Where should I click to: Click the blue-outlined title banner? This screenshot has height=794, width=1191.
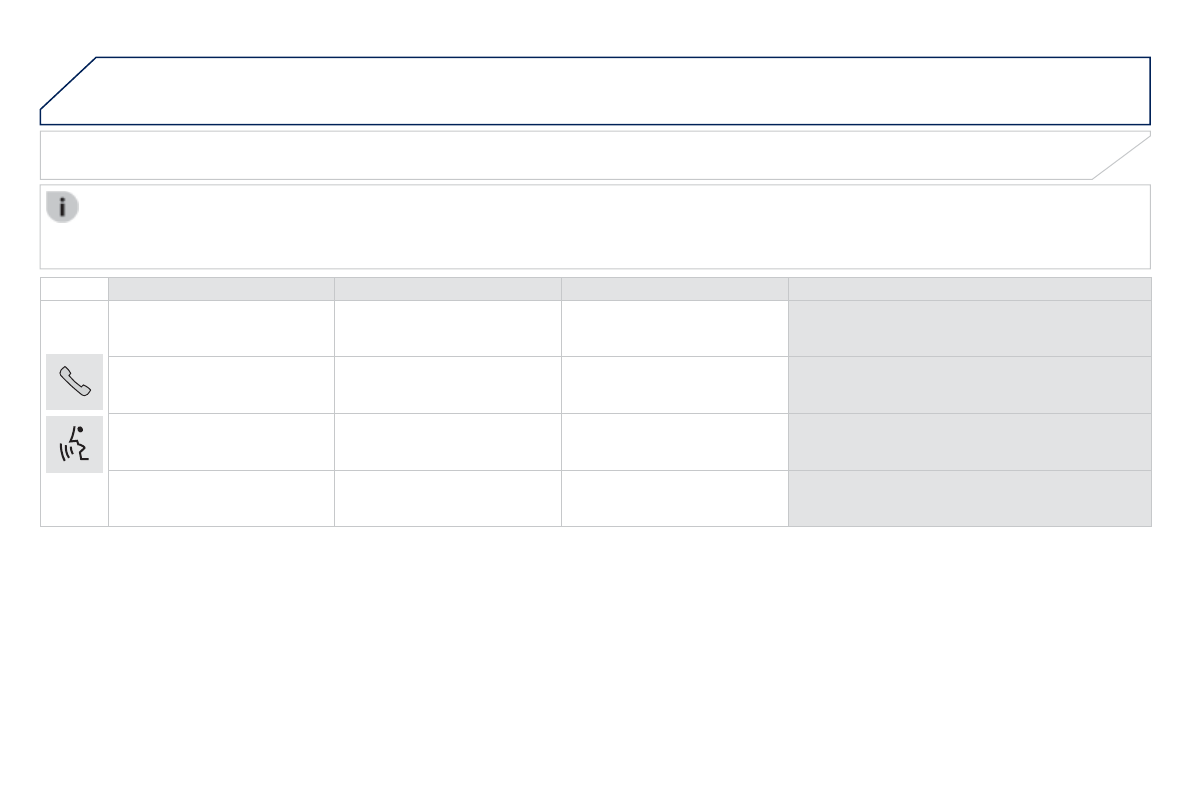tap(600, 91)
